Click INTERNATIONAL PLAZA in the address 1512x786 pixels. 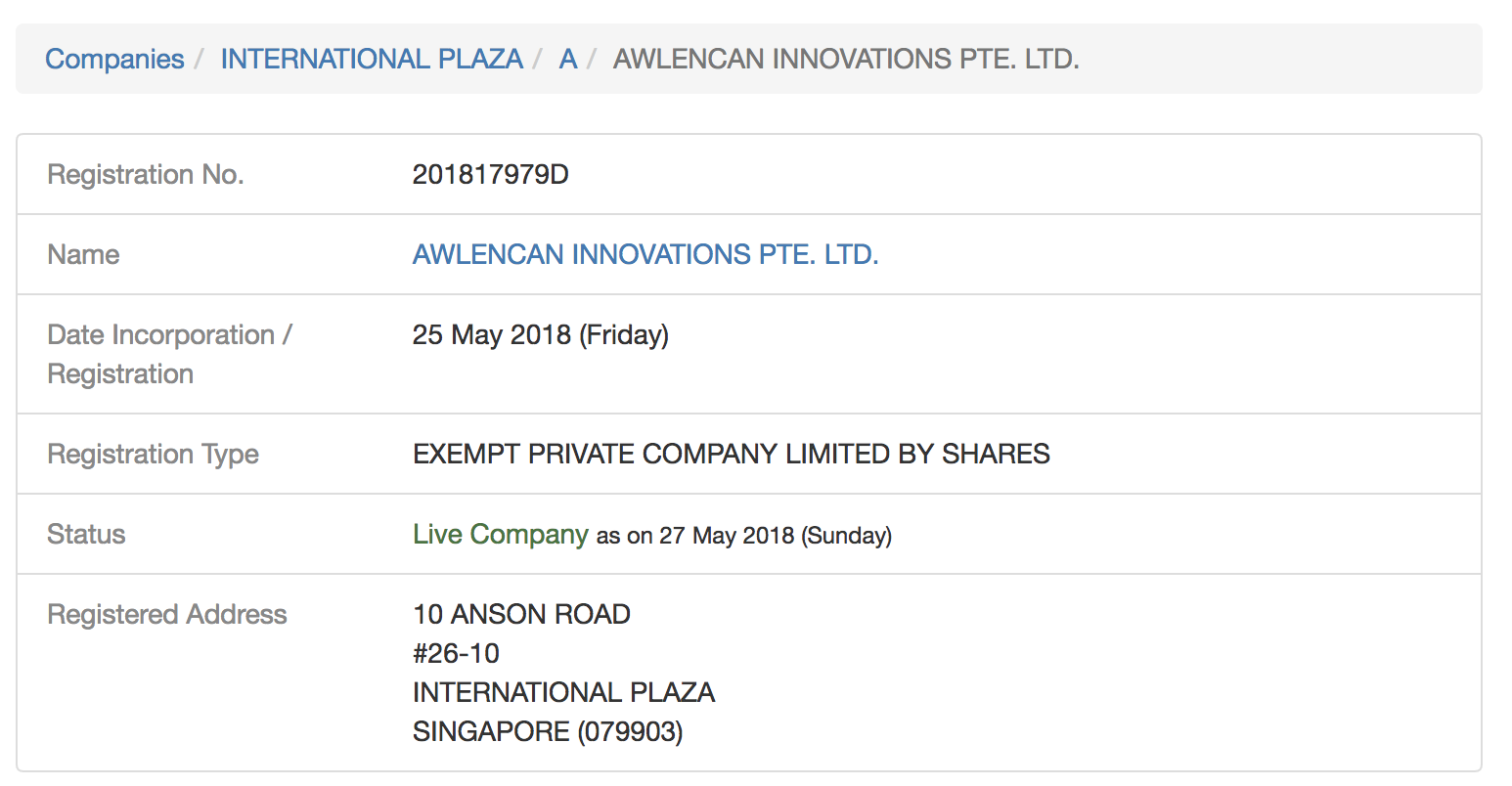[x=564, y=692]
